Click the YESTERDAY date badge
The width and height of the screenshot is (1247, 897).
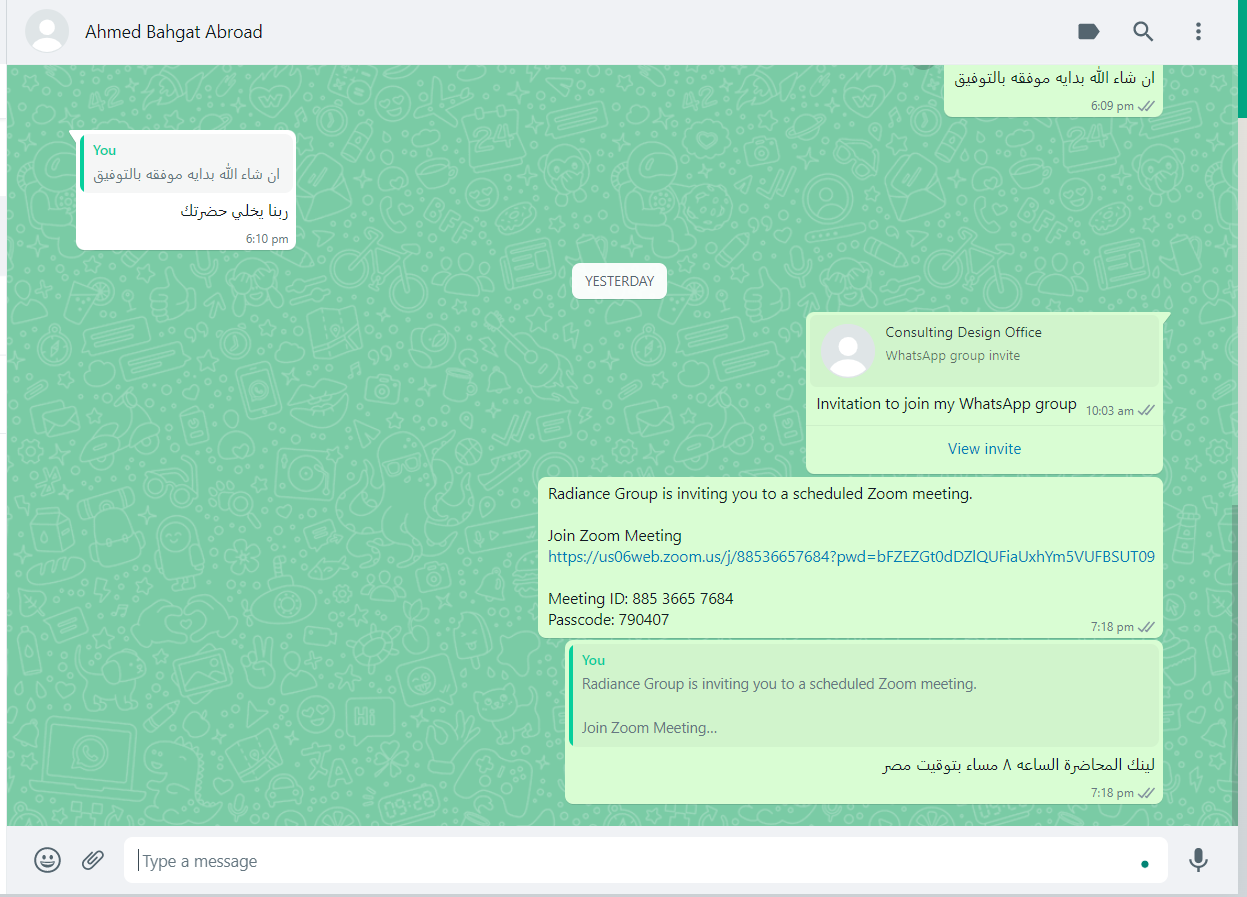click(x=619, y=281)
